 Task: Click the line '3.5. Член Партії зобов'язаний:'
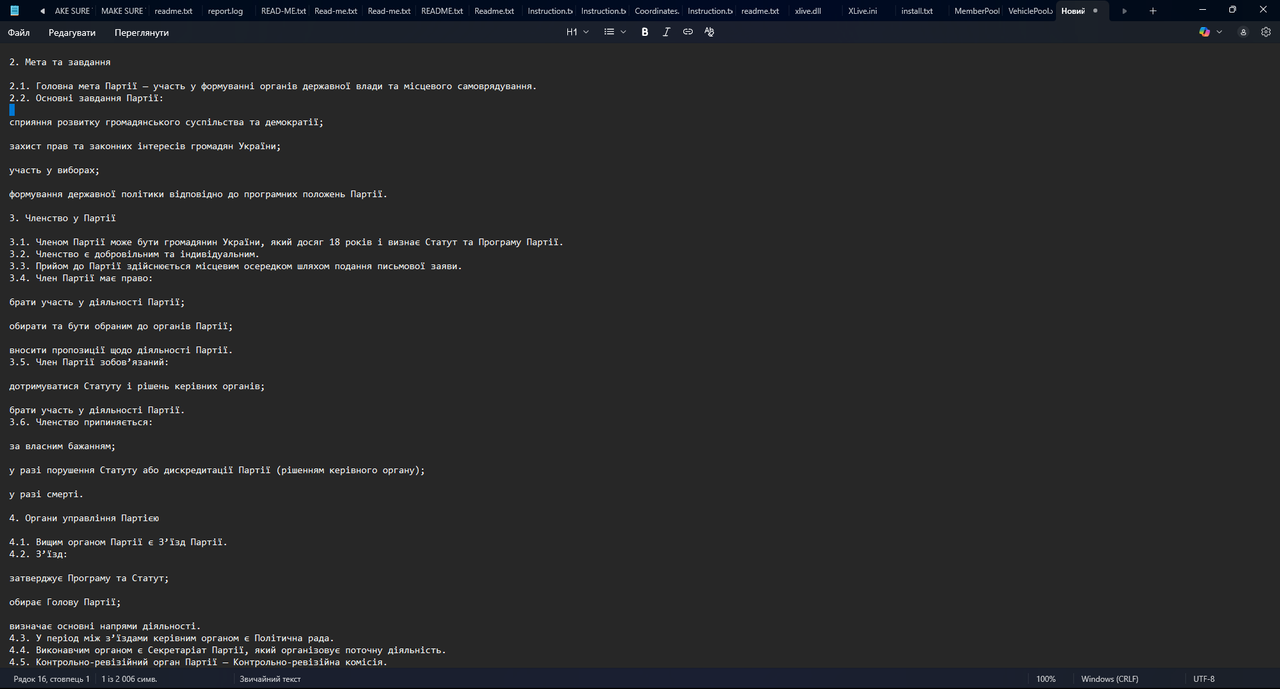coord(89,362)
